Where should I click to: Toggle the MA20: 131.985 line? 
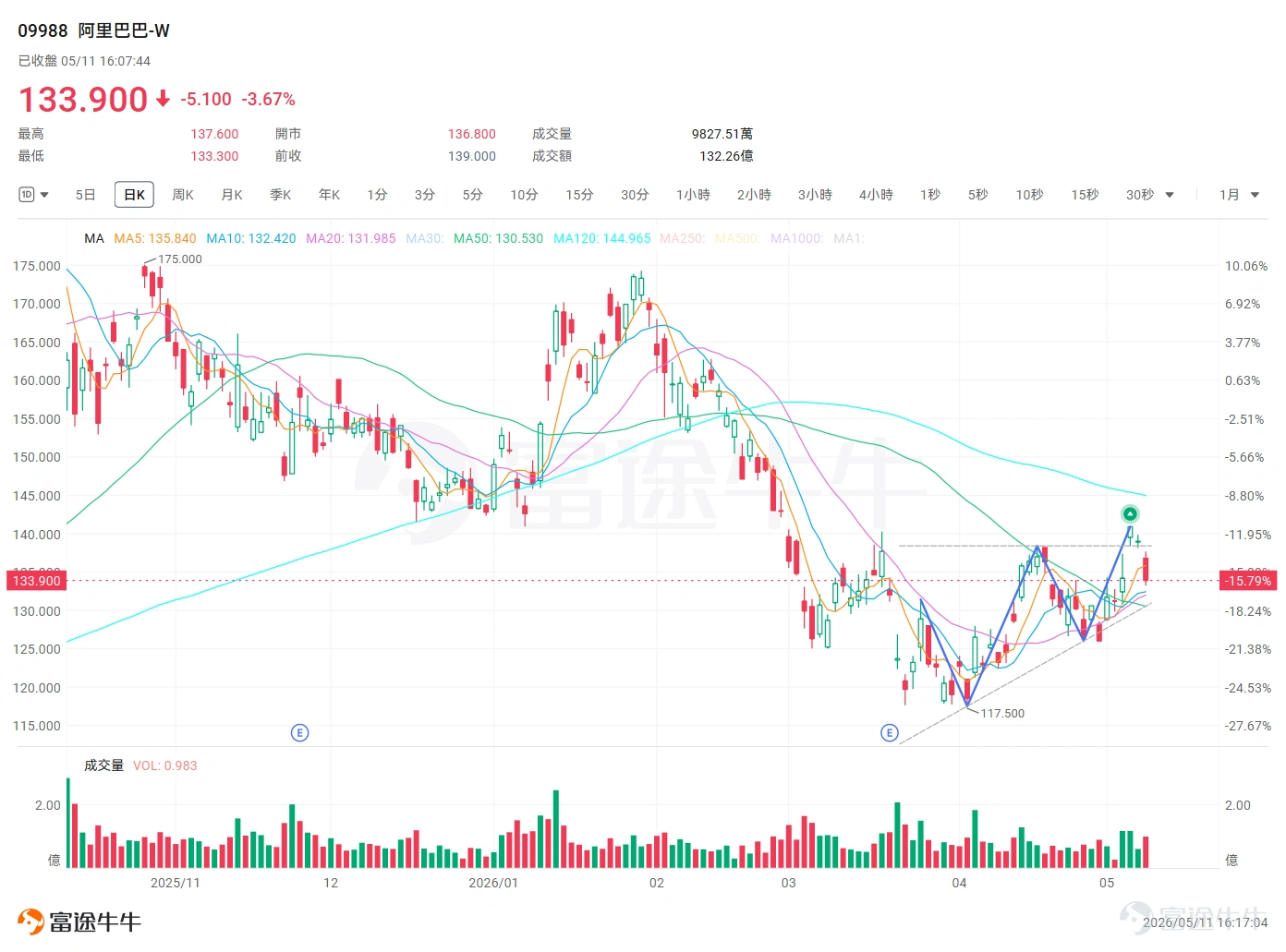pyautogui.click(x=351, y=238)
